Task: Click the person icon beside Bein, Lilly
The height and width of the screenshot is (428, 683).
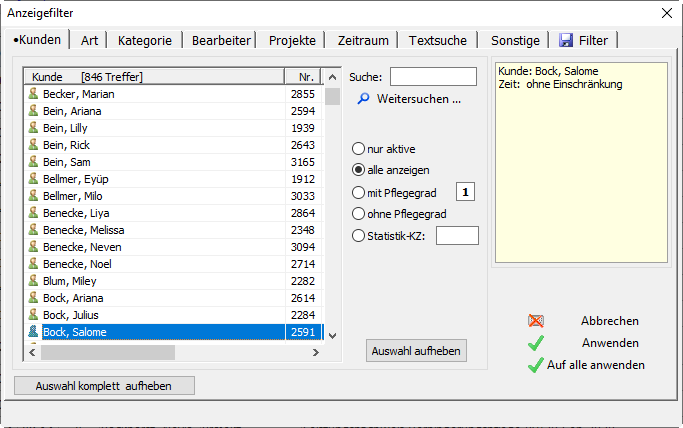Action: point(33,128)
